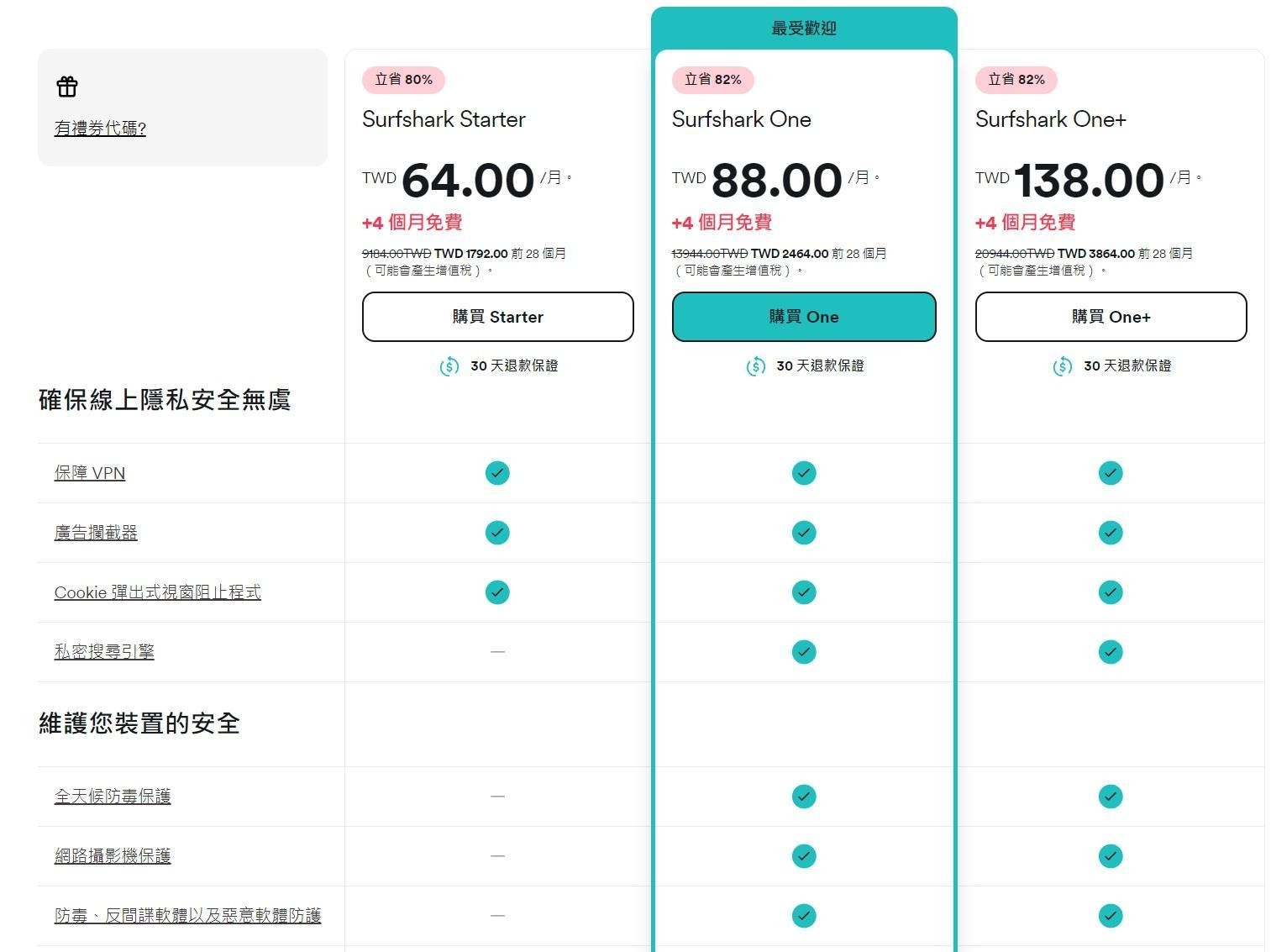Click 保障 VPN checkmark in Starter column
This screenshot has height=952, width=1271.
[x=497, y=473]
